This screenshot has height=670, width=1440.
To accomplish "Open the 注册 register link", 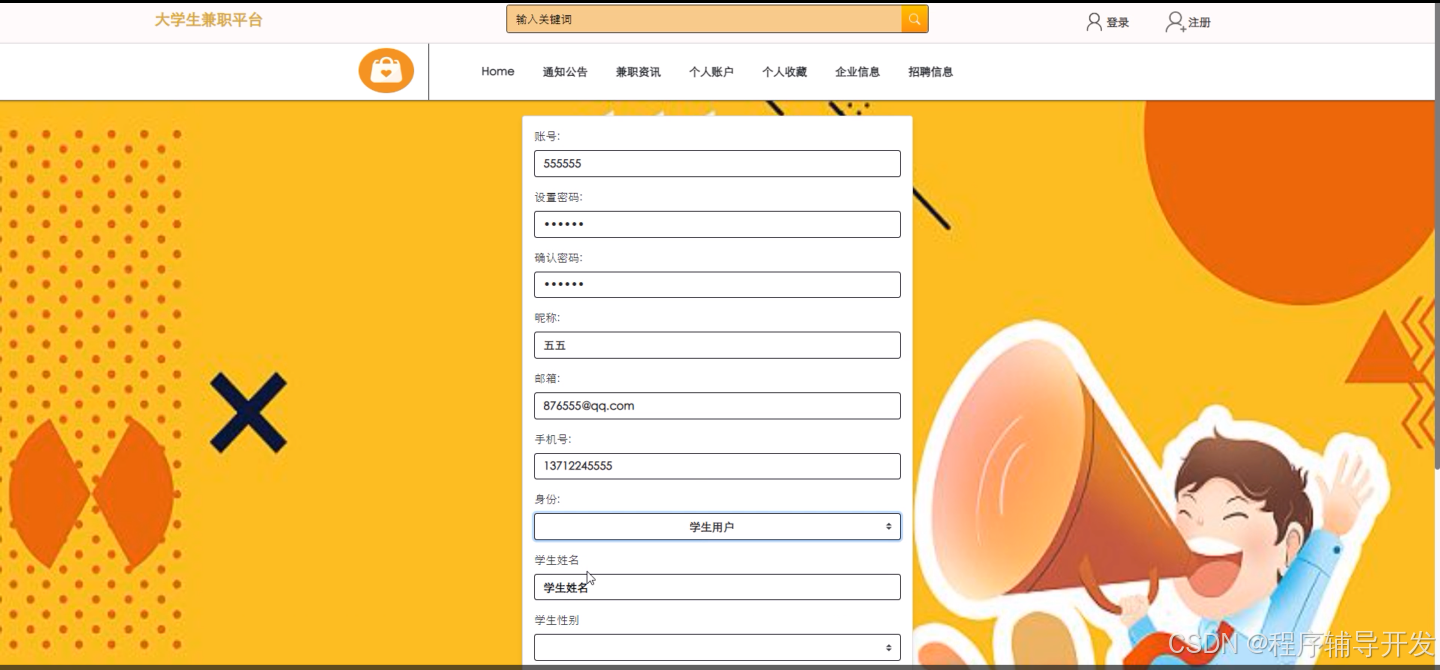I will 1199,22.
